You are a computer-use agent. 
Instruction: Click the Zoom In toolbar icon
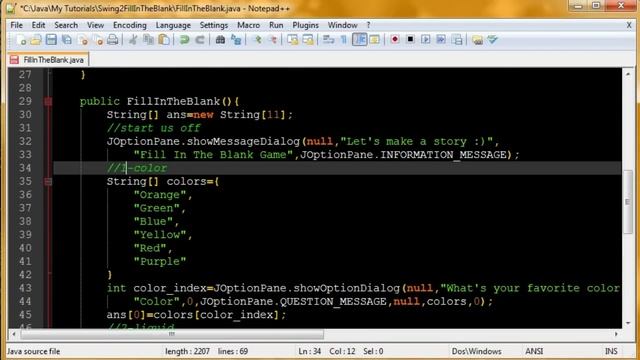tap(258, 40)
